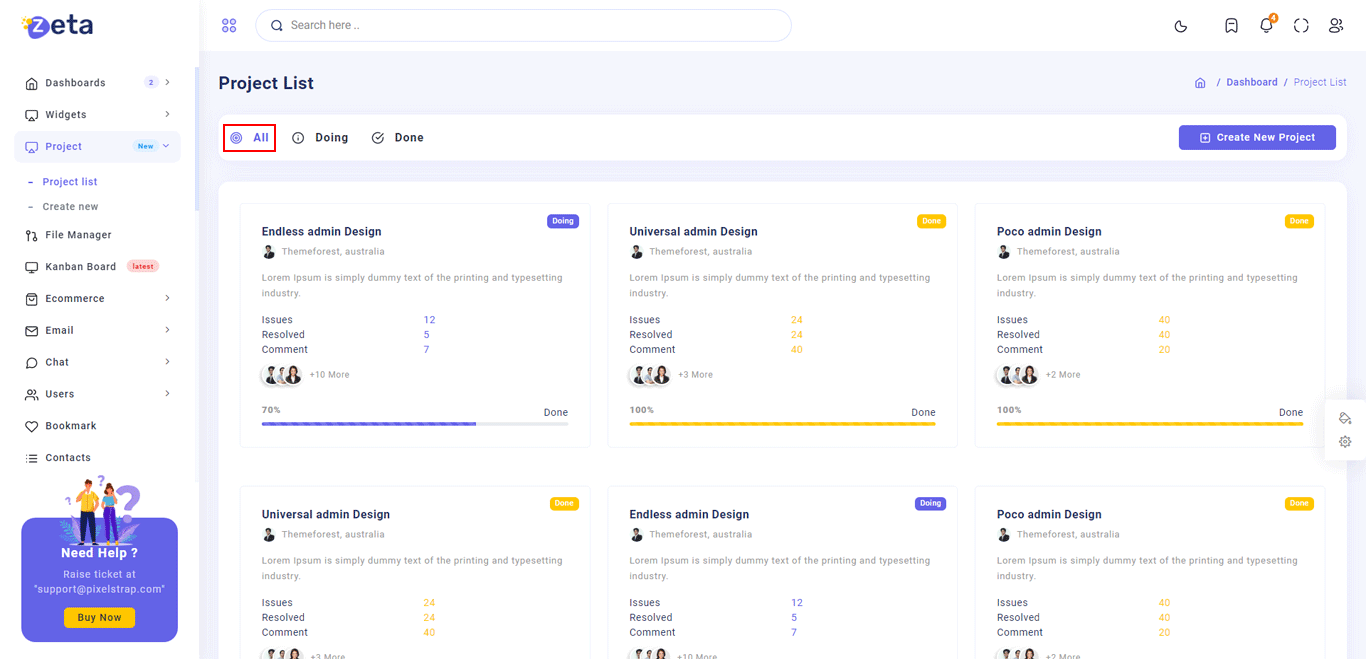1366x659 pixels.
Task: Open the notifications bell
Action: coord(1266,26)
